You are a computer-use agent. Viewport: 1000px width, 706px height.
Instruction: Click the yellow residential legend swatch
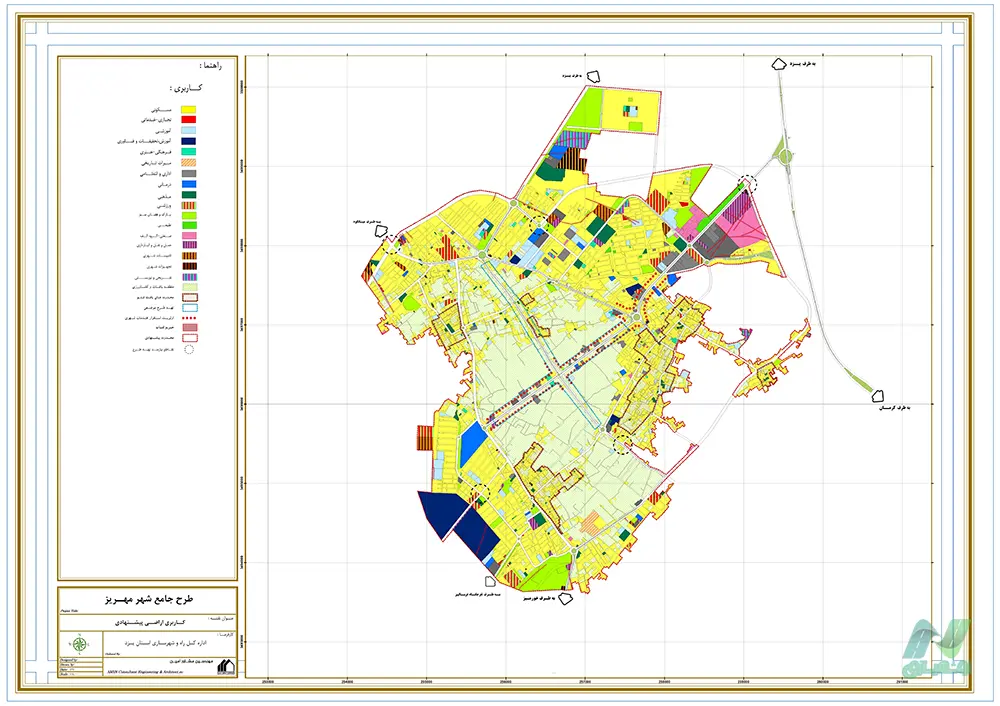pos(189,110)
